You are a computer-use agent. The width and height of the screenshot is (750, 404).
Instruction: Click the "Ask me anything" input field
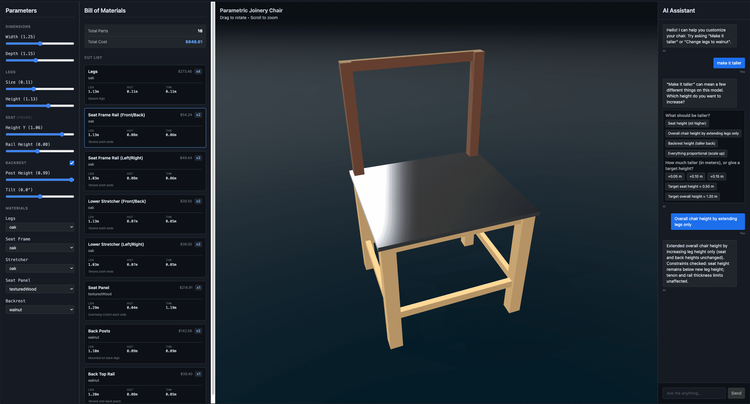point(694,393)
